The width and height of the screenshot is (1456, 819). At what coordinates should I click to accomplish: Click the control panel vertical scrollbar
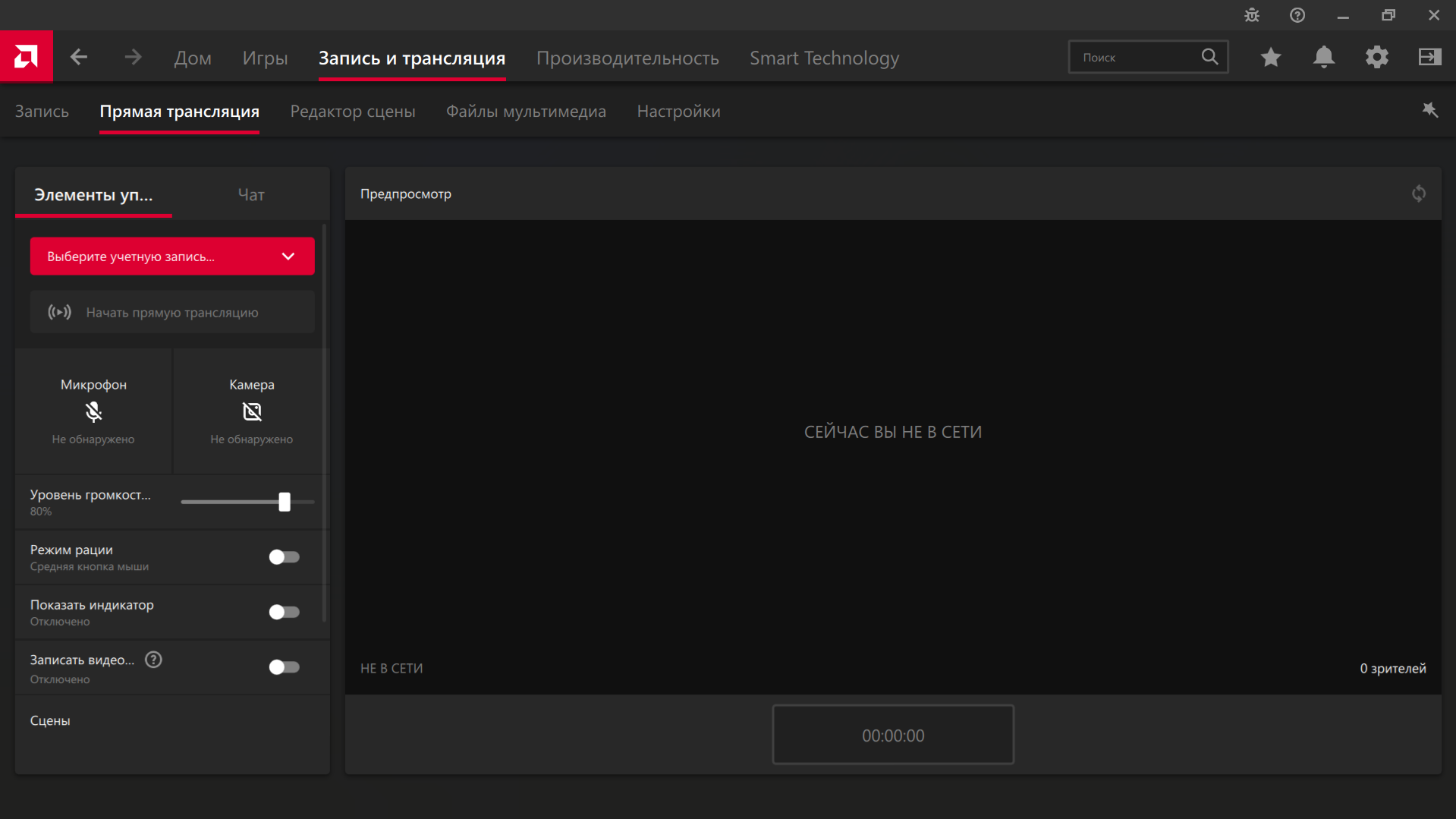coord(325,422)
